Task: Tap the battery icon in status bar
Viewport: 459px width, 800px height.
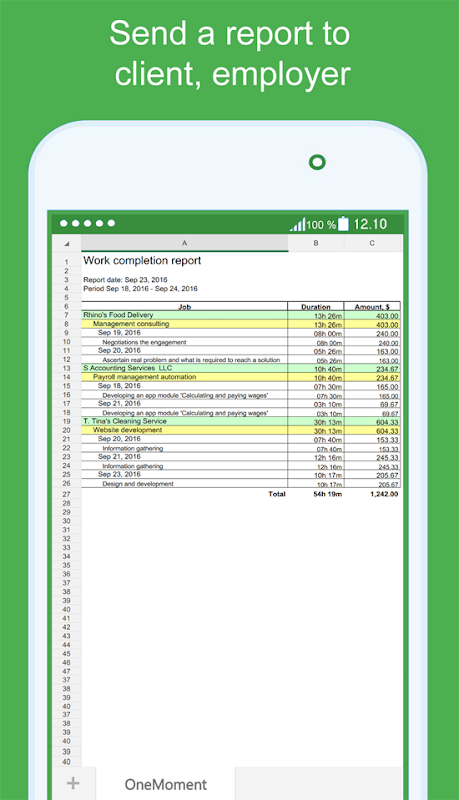Action: point(343,224)
